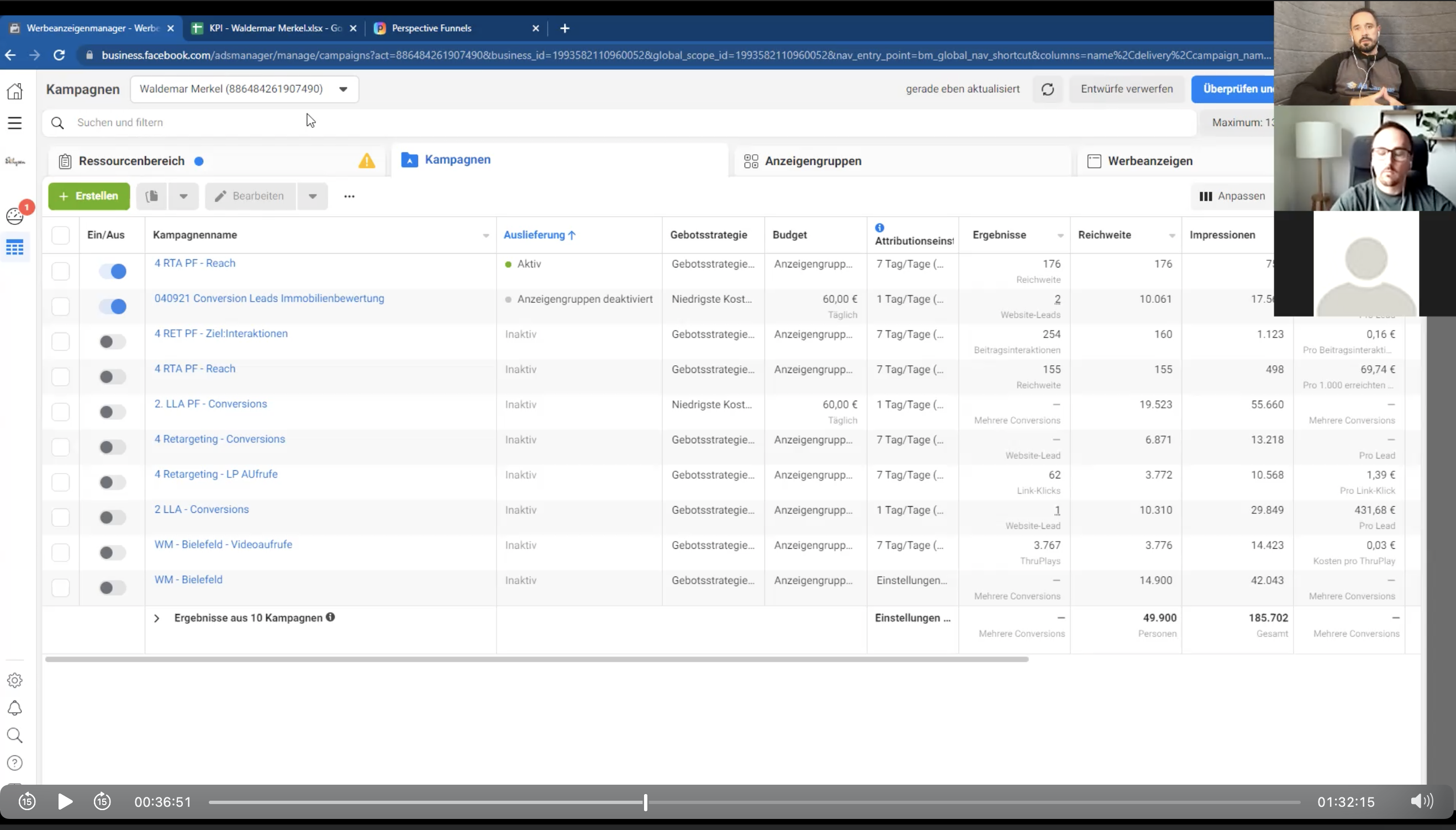Screen dimensions: 1456x830
Task: Open the settings gear in left sidebar
Action: [15, 680]
